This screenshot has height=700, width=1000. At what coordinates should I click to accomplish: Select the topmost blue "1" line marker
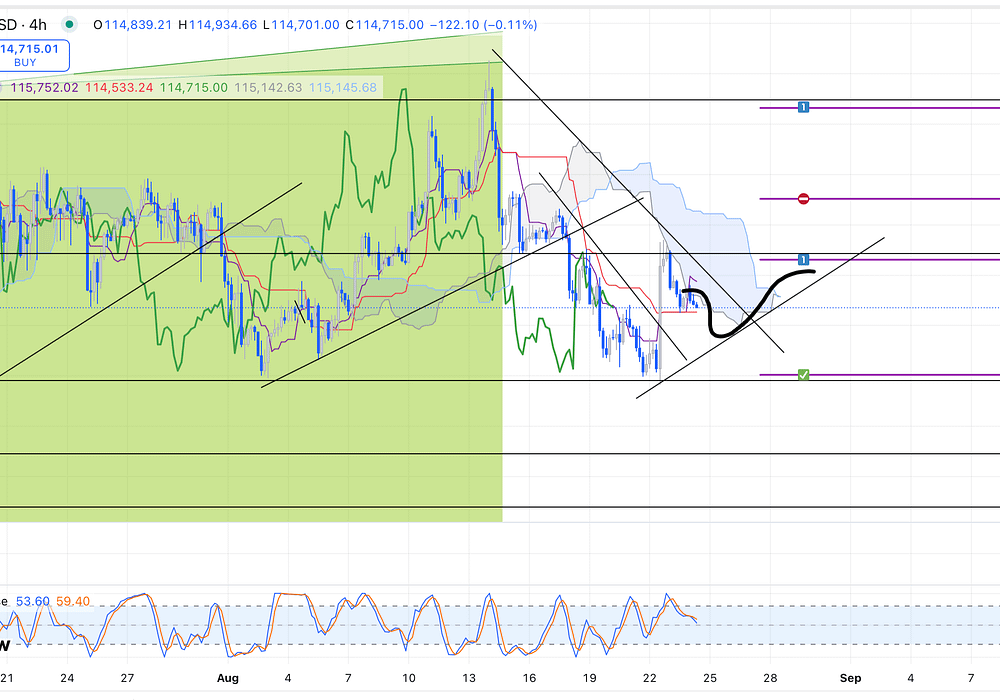click(x=803, y=107)
